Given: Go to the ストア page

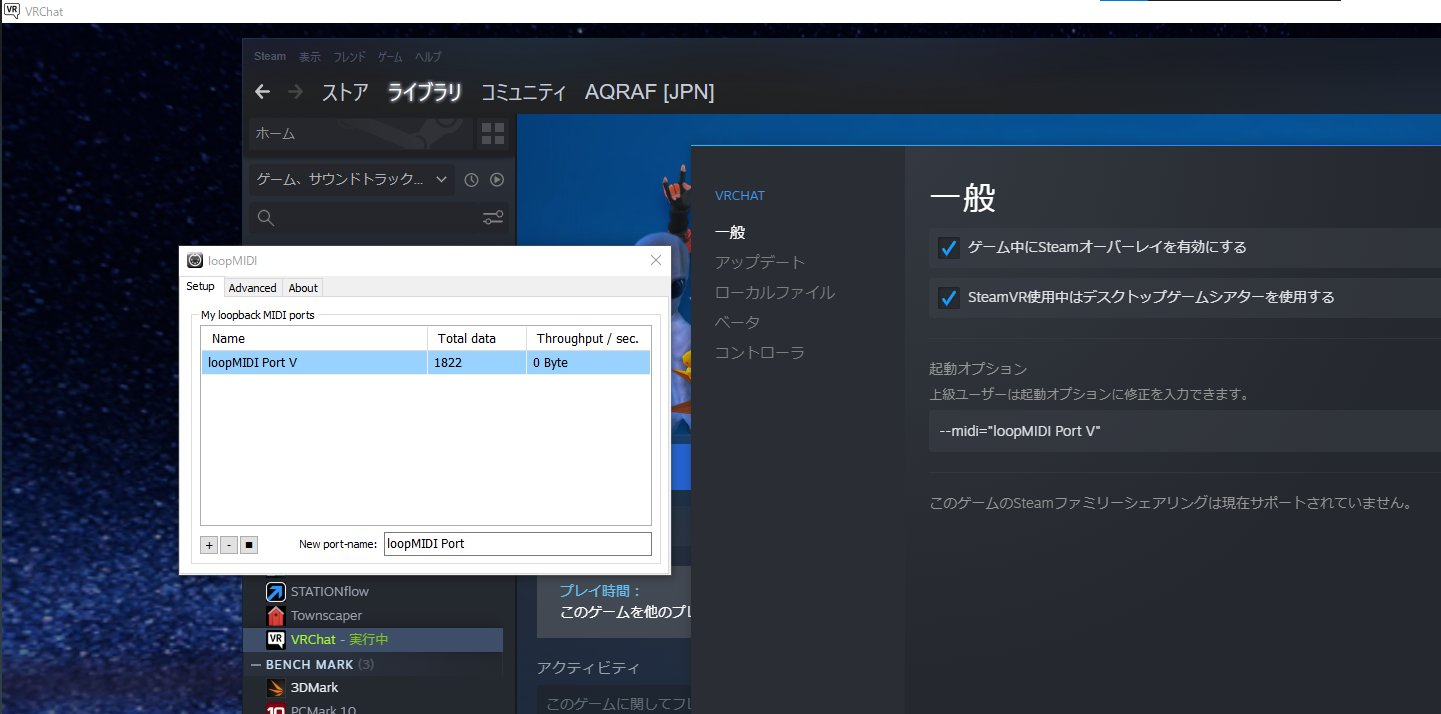Looking at the screenshot, I should [345, 93].
